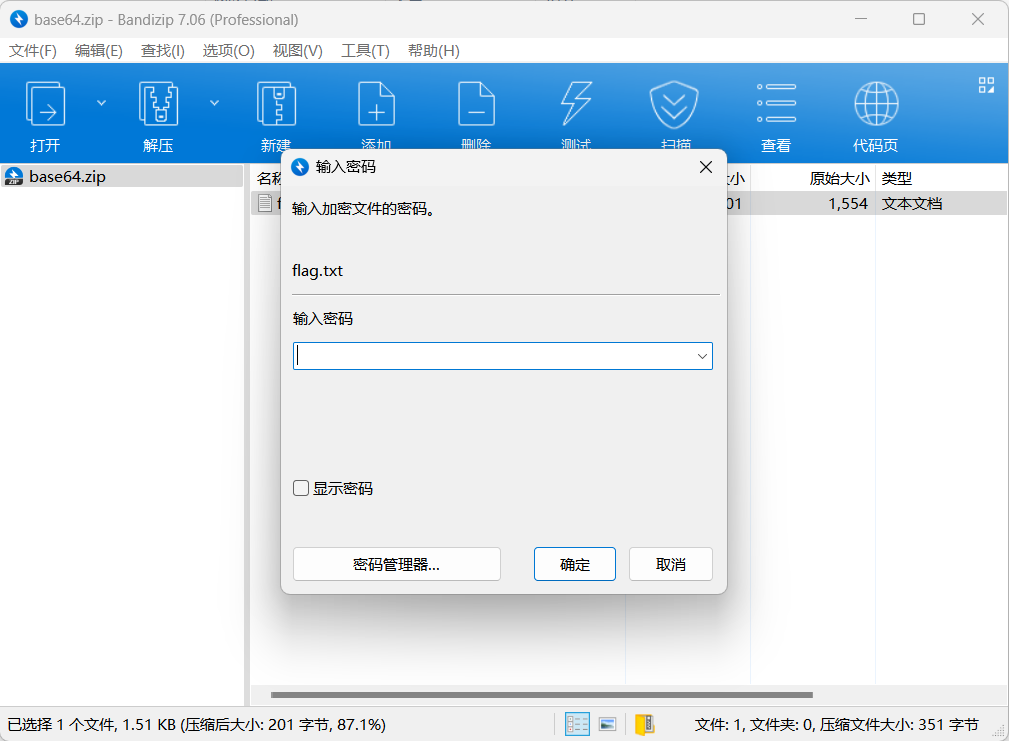Enable the 显示密码 checkbox

(x=301, y=489)
